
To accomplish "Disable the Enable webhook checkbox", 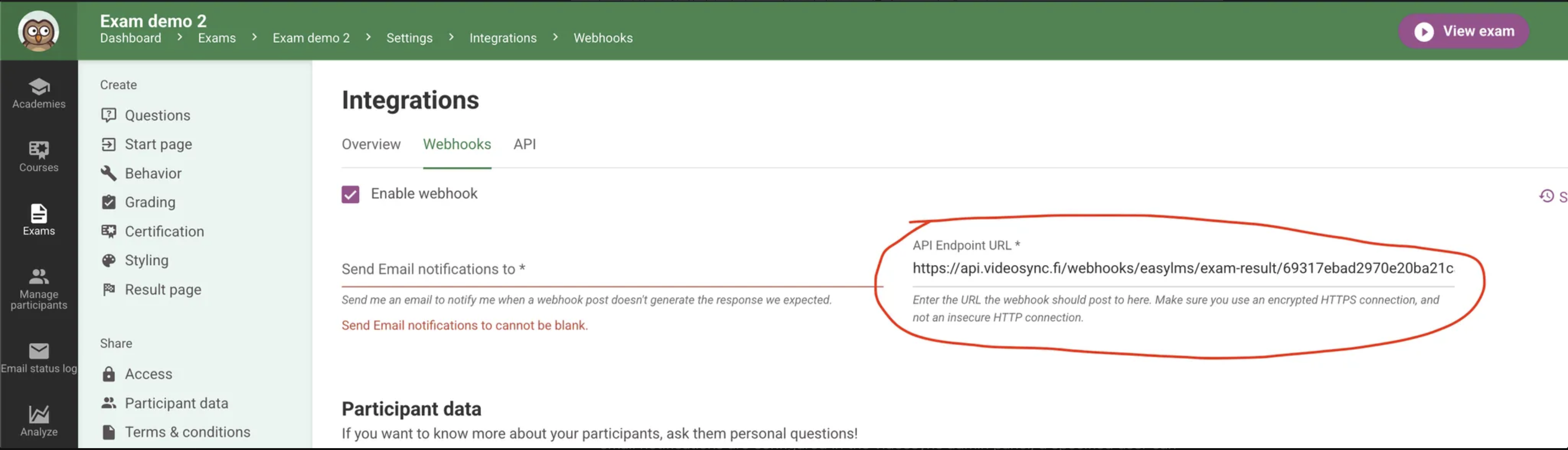I will [x=350, y=194].
